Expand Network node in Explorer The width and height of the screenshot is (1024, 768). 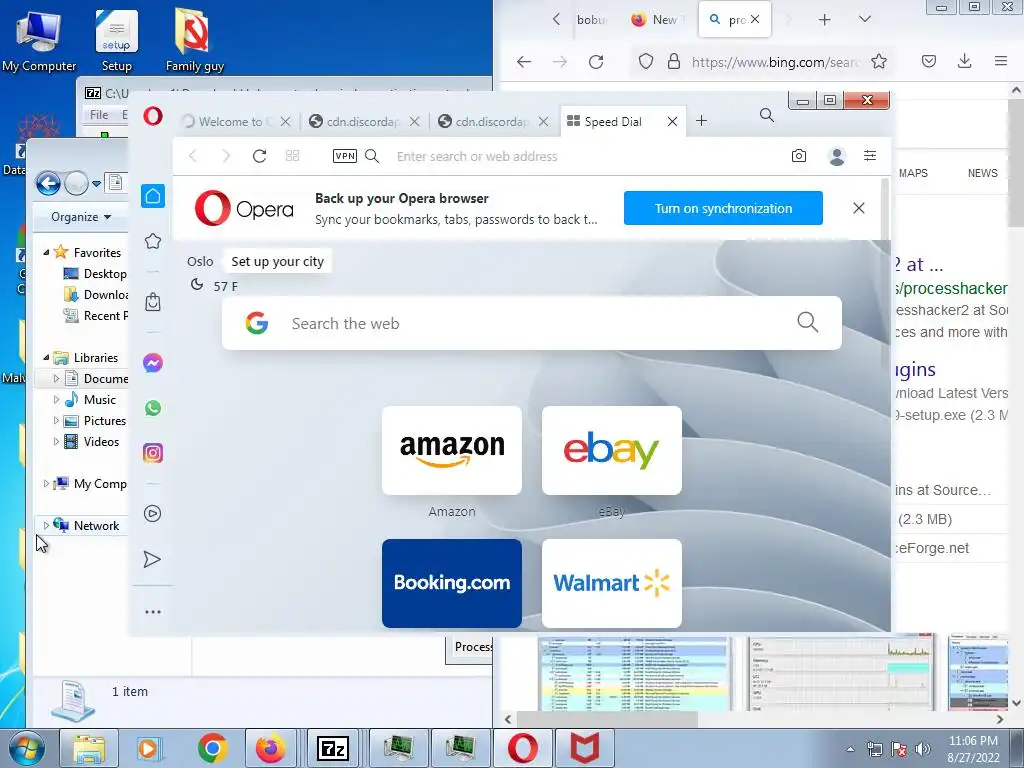(46, 525)
